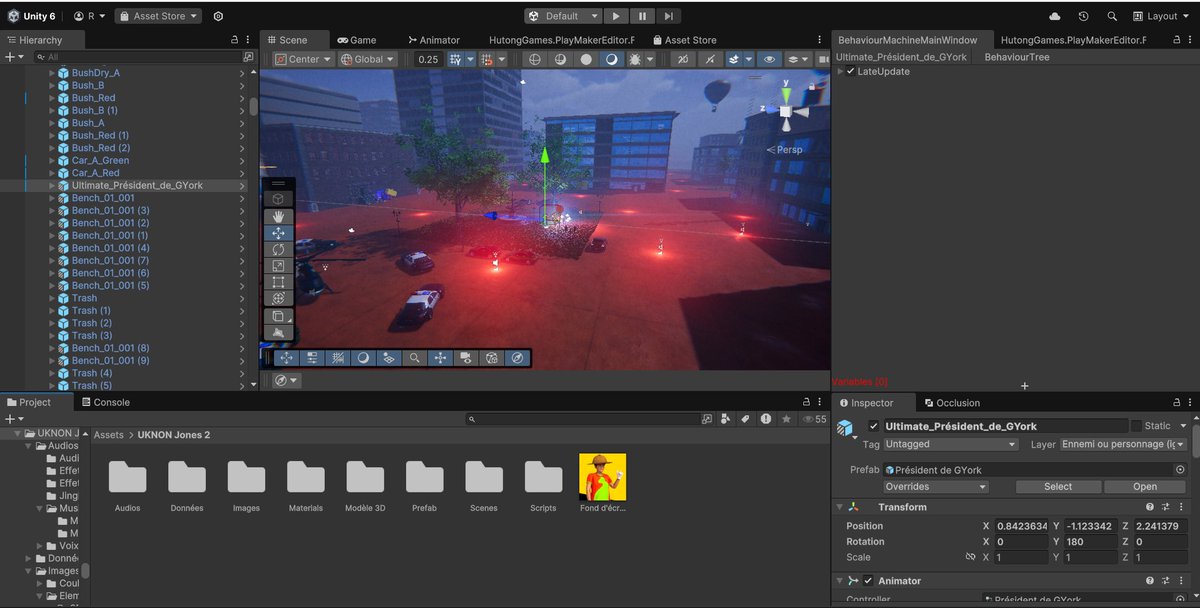Select the Move tool in scene overlay

point(278,232)
